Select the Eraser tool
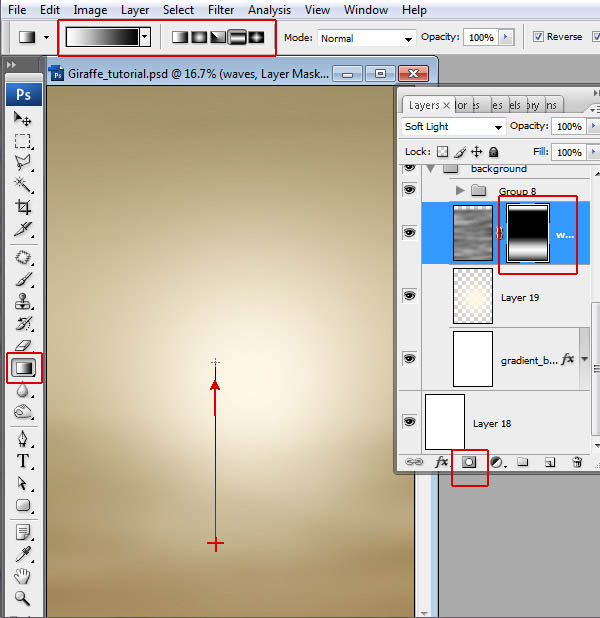This screenshot has height=618, width=600. (23, 346)
